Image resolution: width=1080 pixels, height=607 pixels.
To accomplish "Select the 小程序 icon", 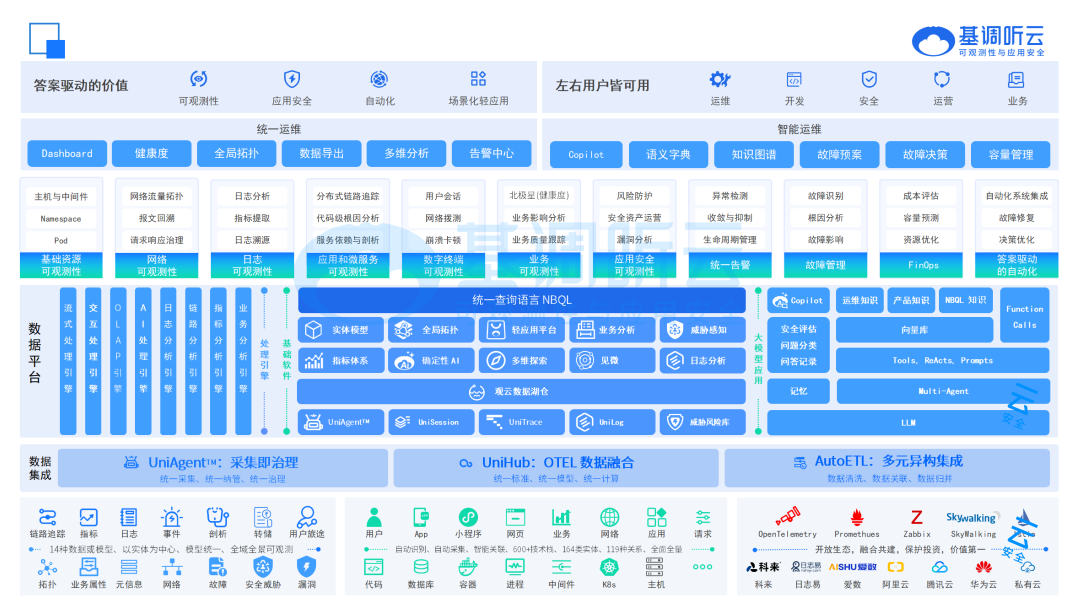I will click(468, 517).
